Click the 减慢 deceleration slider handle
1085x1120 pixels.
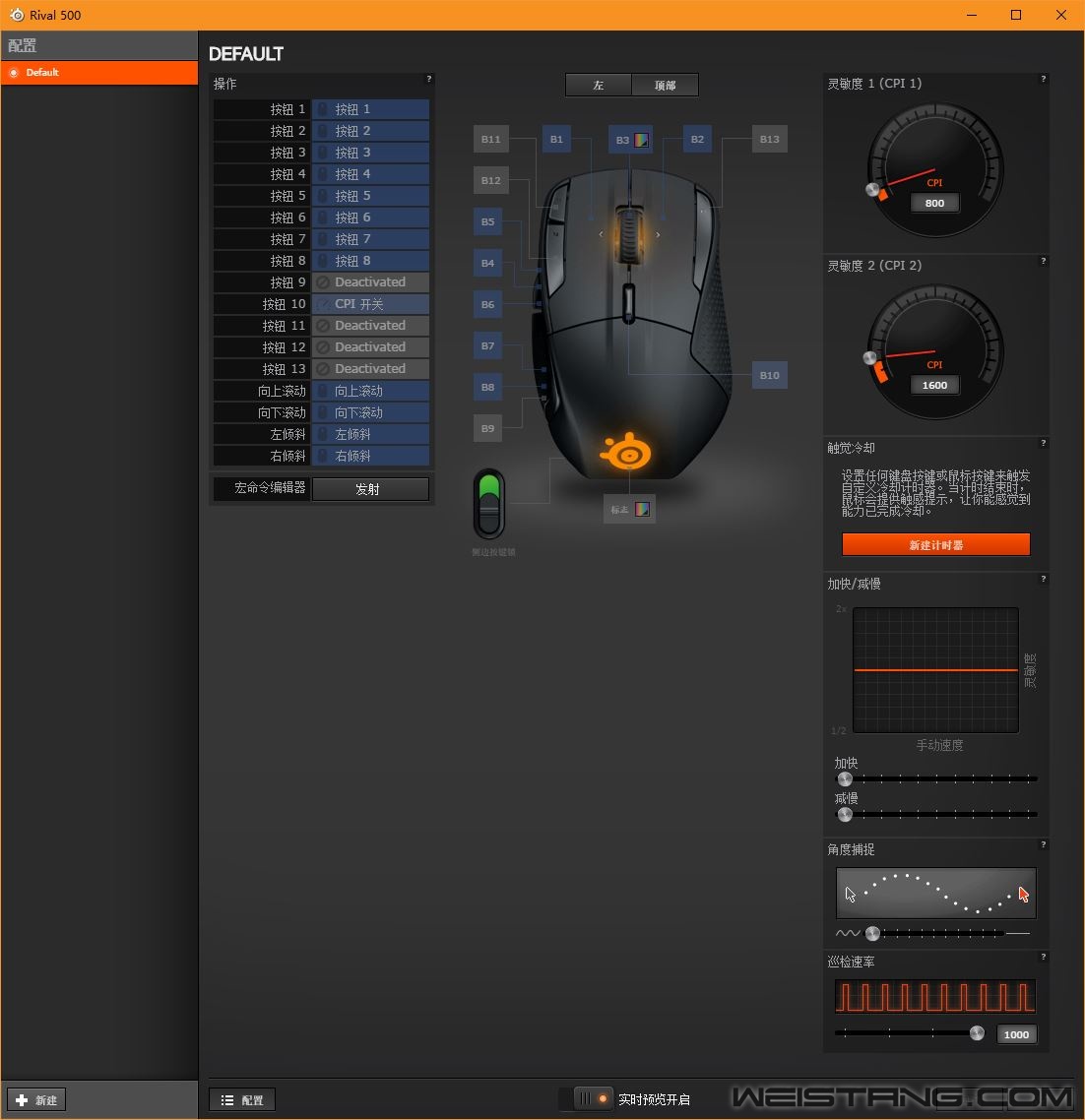[x=845, y=814]
